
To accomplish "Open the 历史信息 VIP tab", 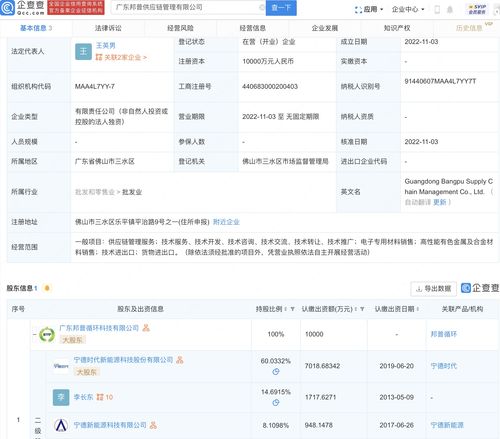I will tap(469, 28).
